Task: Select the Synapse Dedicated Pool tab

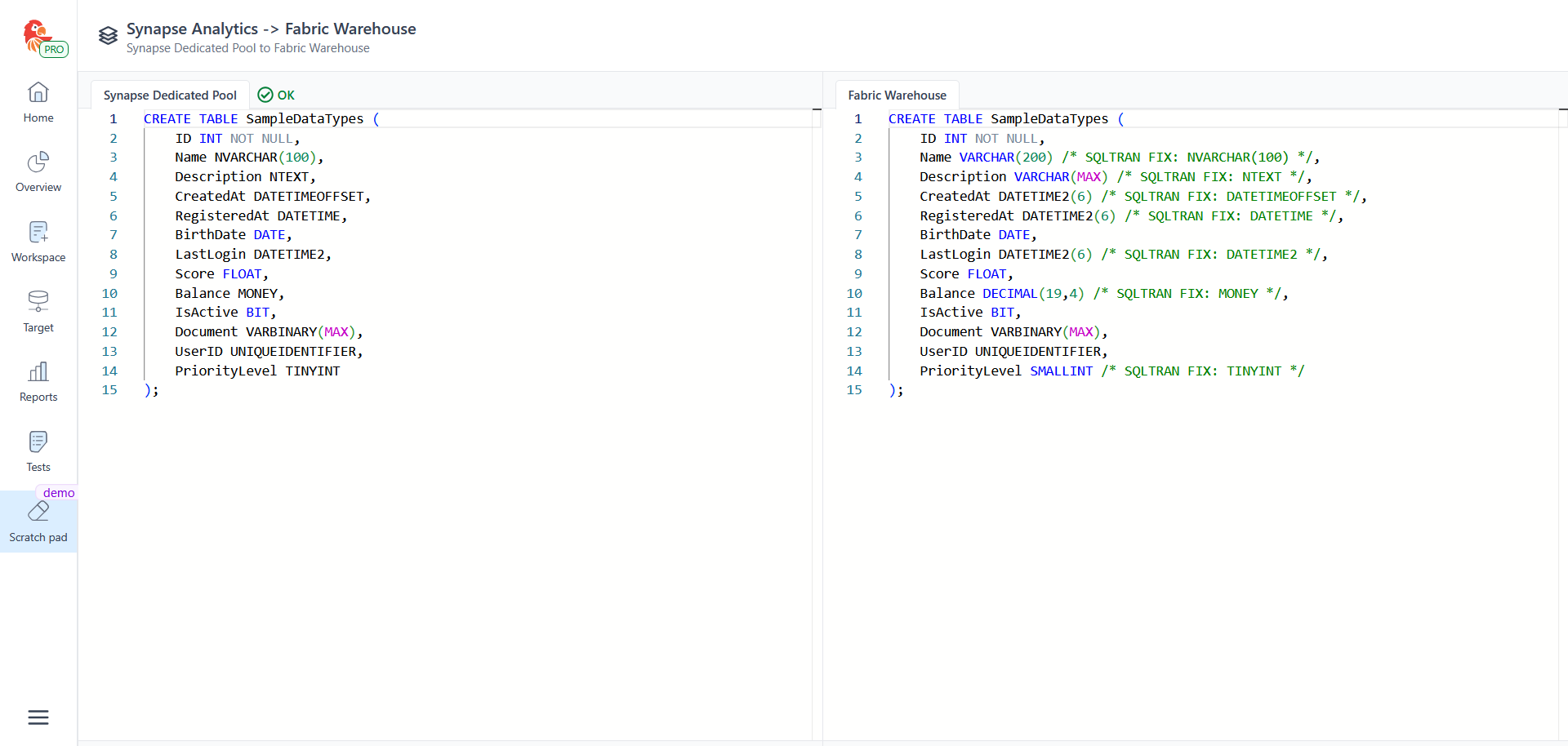Action: pos(170,95)
